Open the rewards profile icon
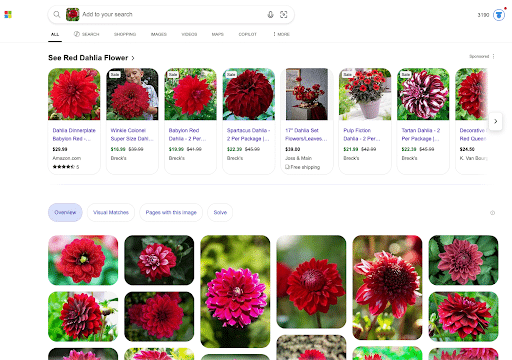This screenshot has width=512, height=360. coord(499,15)
